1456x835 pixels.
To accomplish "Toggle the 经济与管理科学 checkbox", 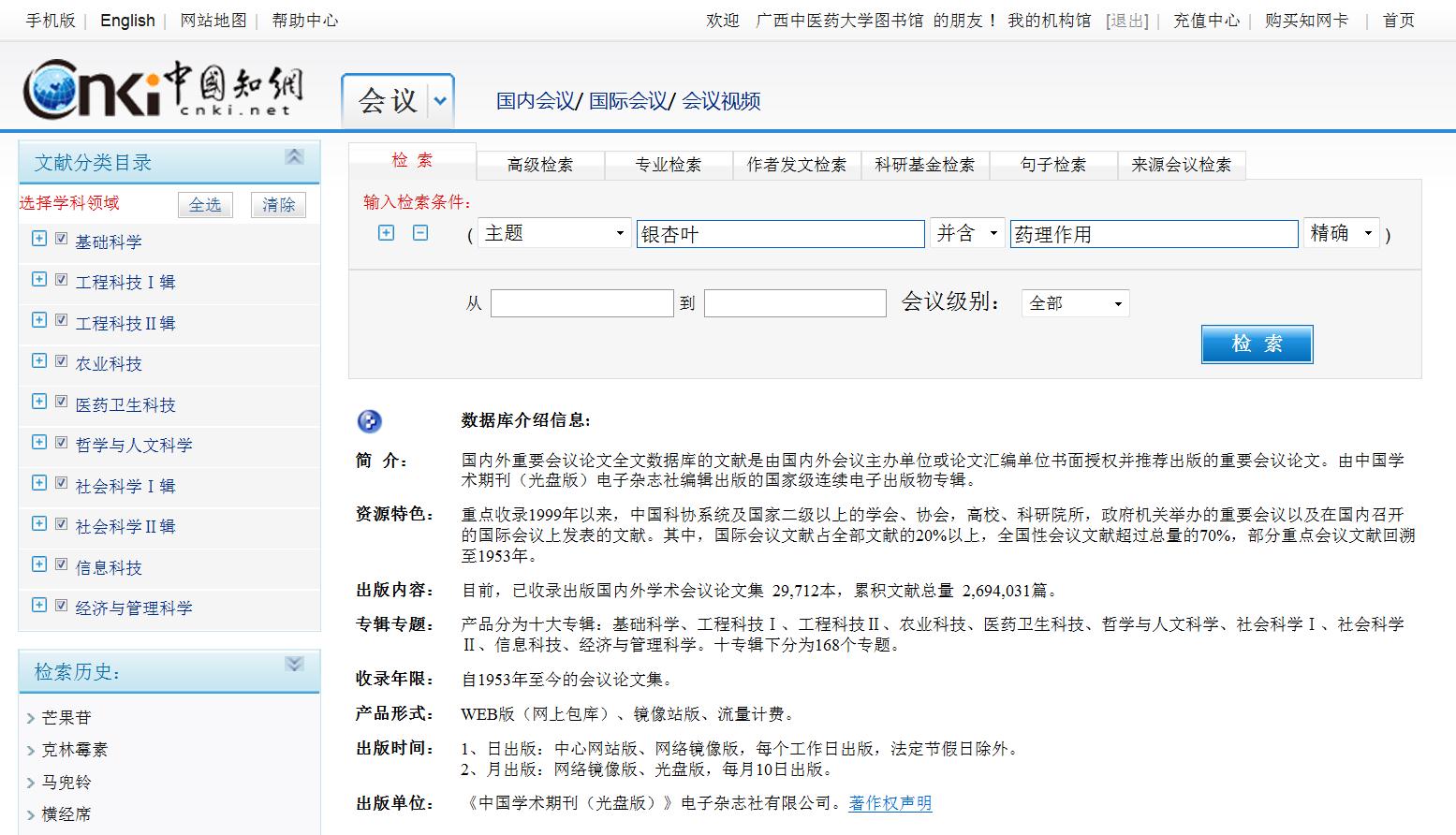I will [62, 606].
